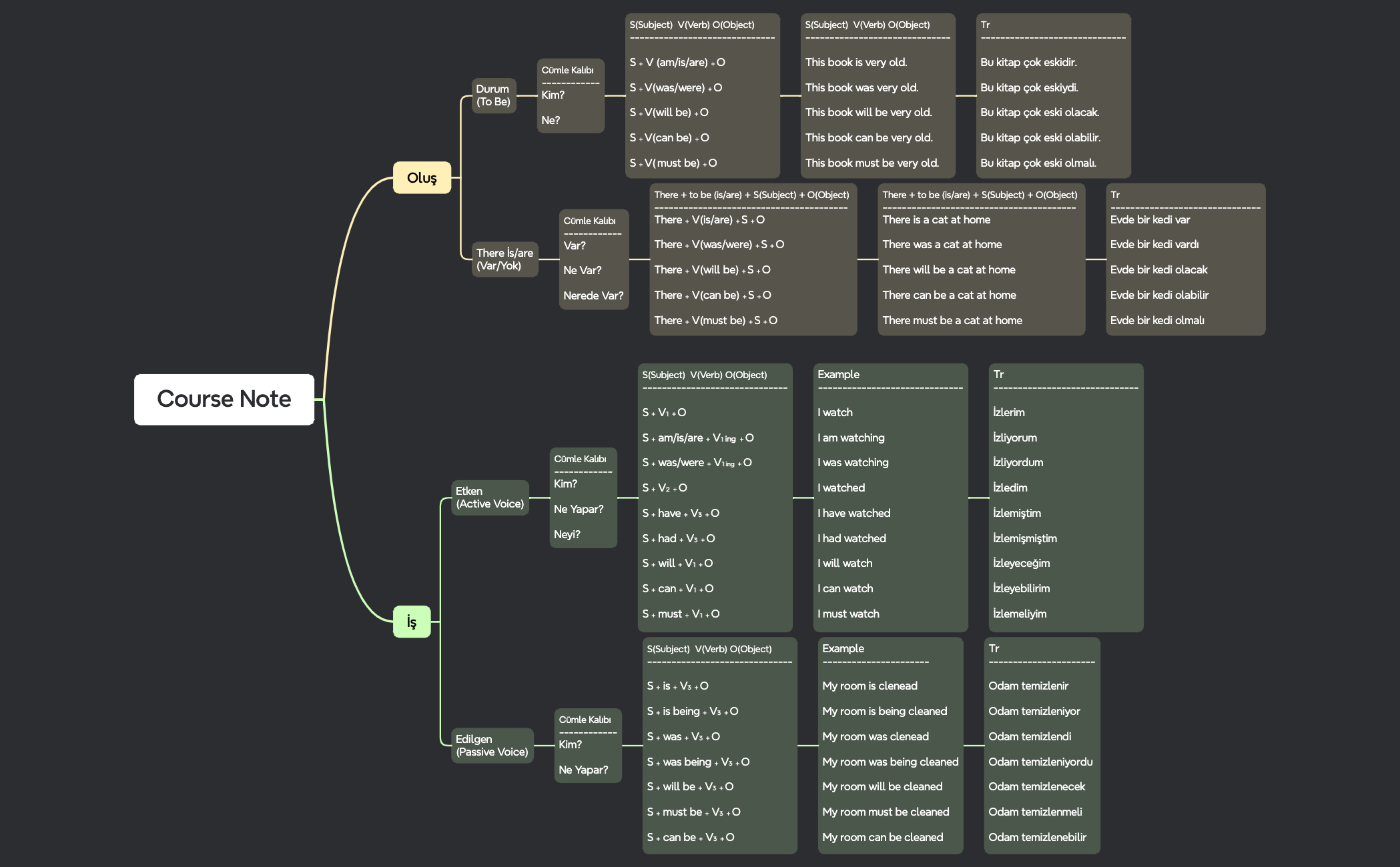The image size is (1400, 867).
Task: Select the There İs/are (Var/Yok) node
Action: pyautogui.click(x=504, y=259)
